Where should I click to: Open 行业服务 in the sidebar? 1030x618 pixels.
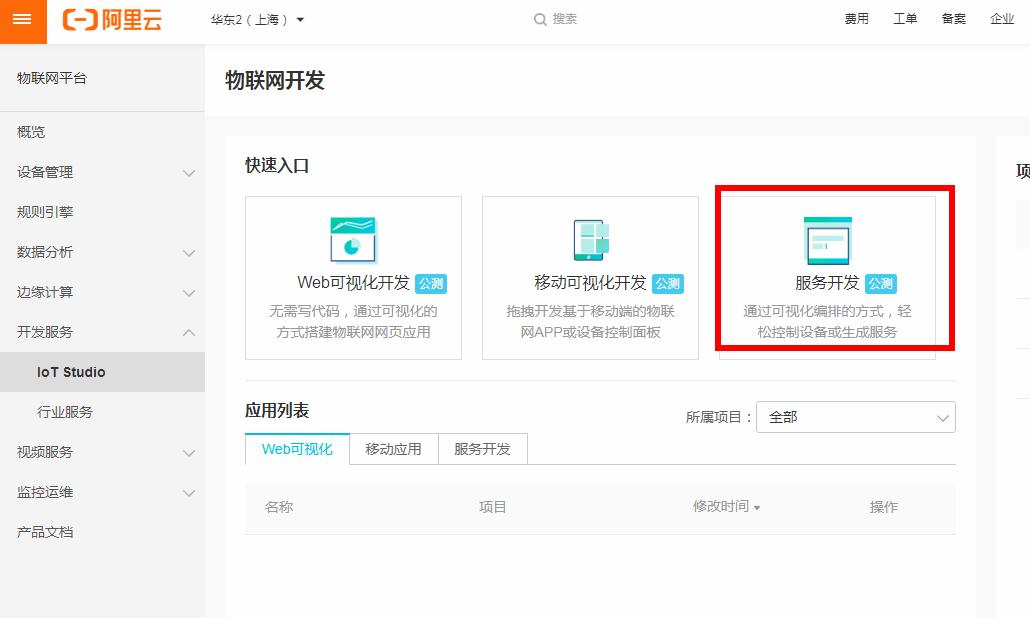(x=65, y=412)
